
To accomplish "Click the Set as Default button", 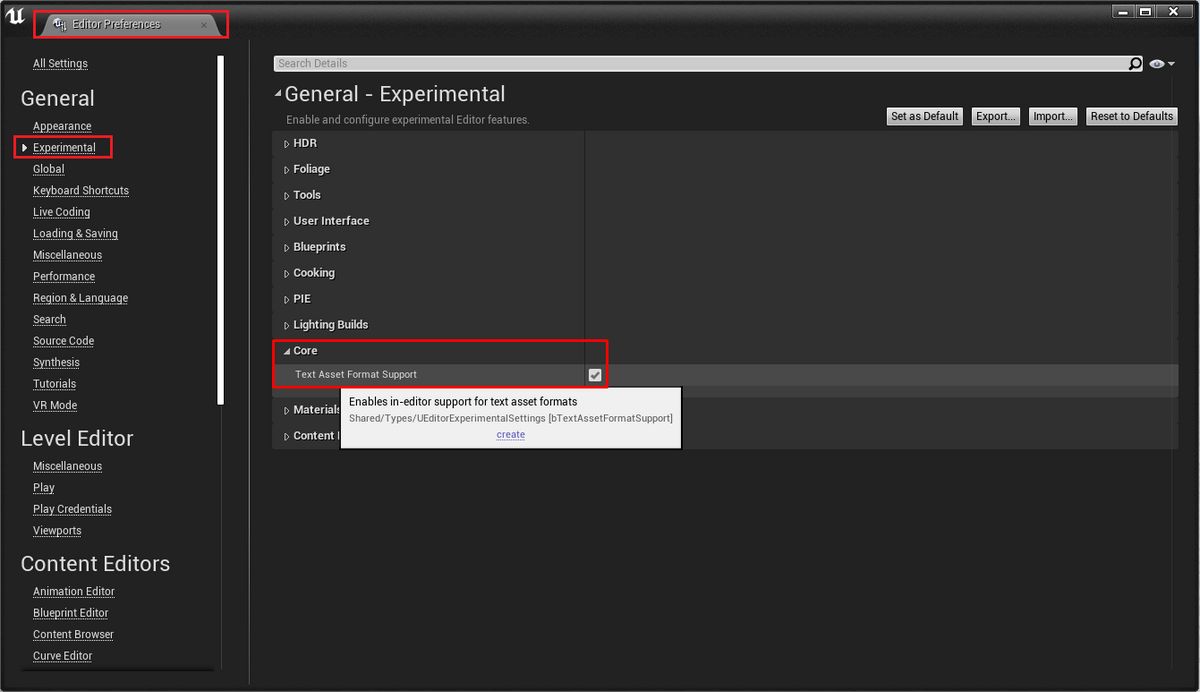I will pos(925,116).
